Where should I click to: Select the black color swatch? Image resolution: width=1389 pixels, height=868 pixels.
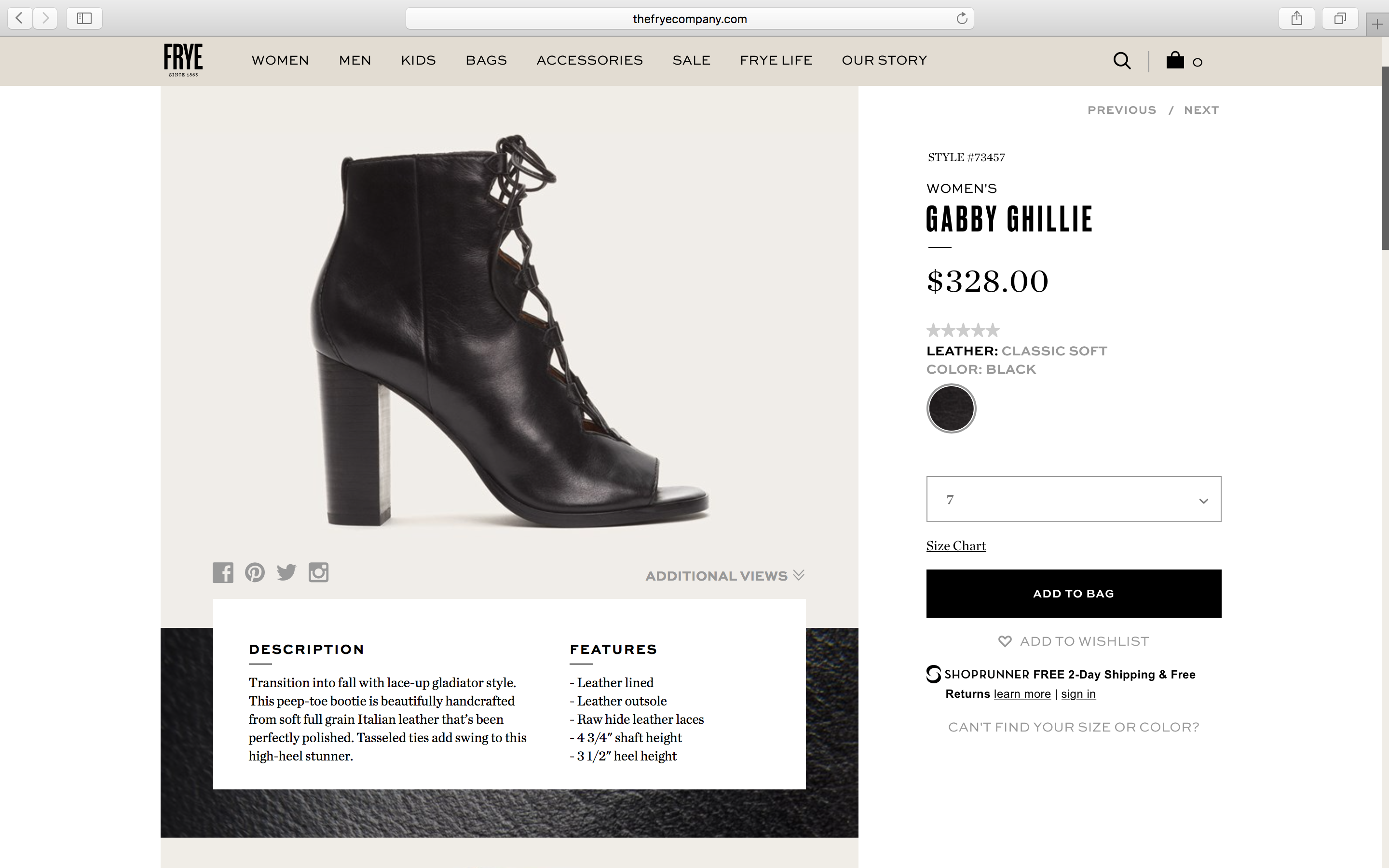[x=951, y=408]
